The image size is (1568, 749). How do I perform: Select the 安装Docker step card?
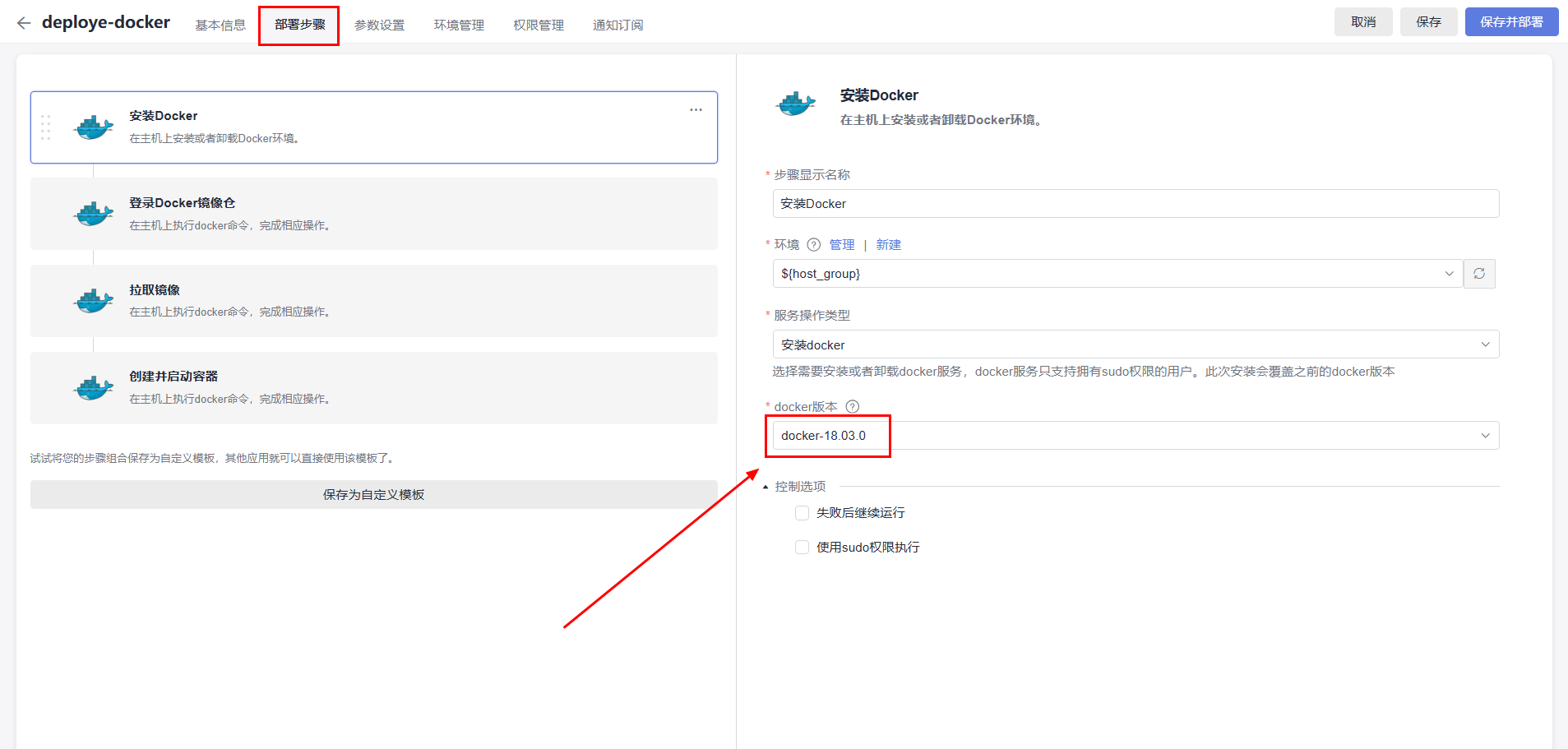pyautogui.click(x=373, y=127)
